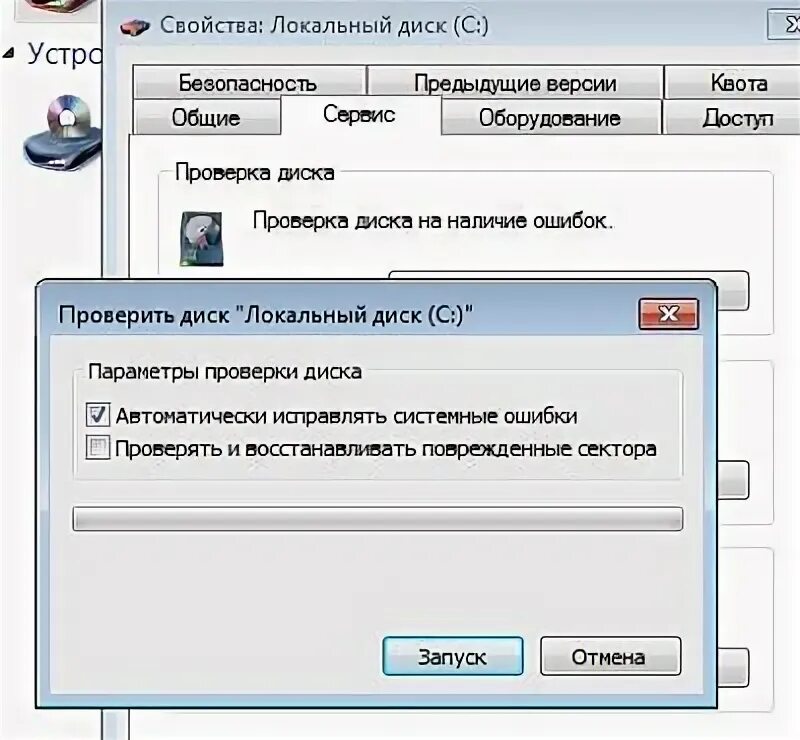800x740 pixels.
Task: Click the 'Отмена' button
Action: pos(610,656)
